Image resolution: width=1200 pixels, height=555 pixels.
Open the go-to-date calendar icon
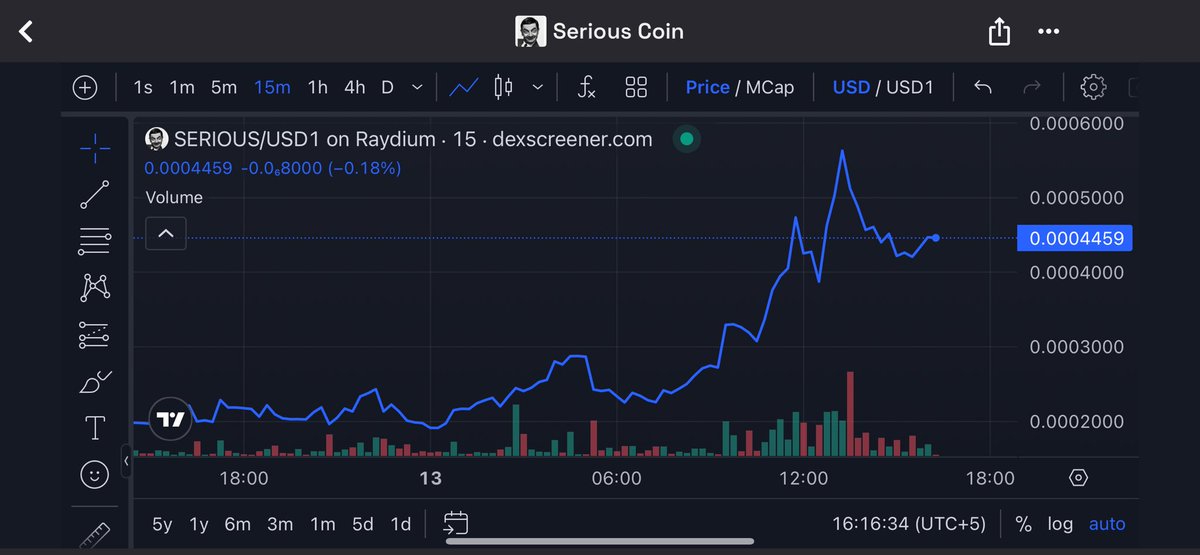point(456,522)
